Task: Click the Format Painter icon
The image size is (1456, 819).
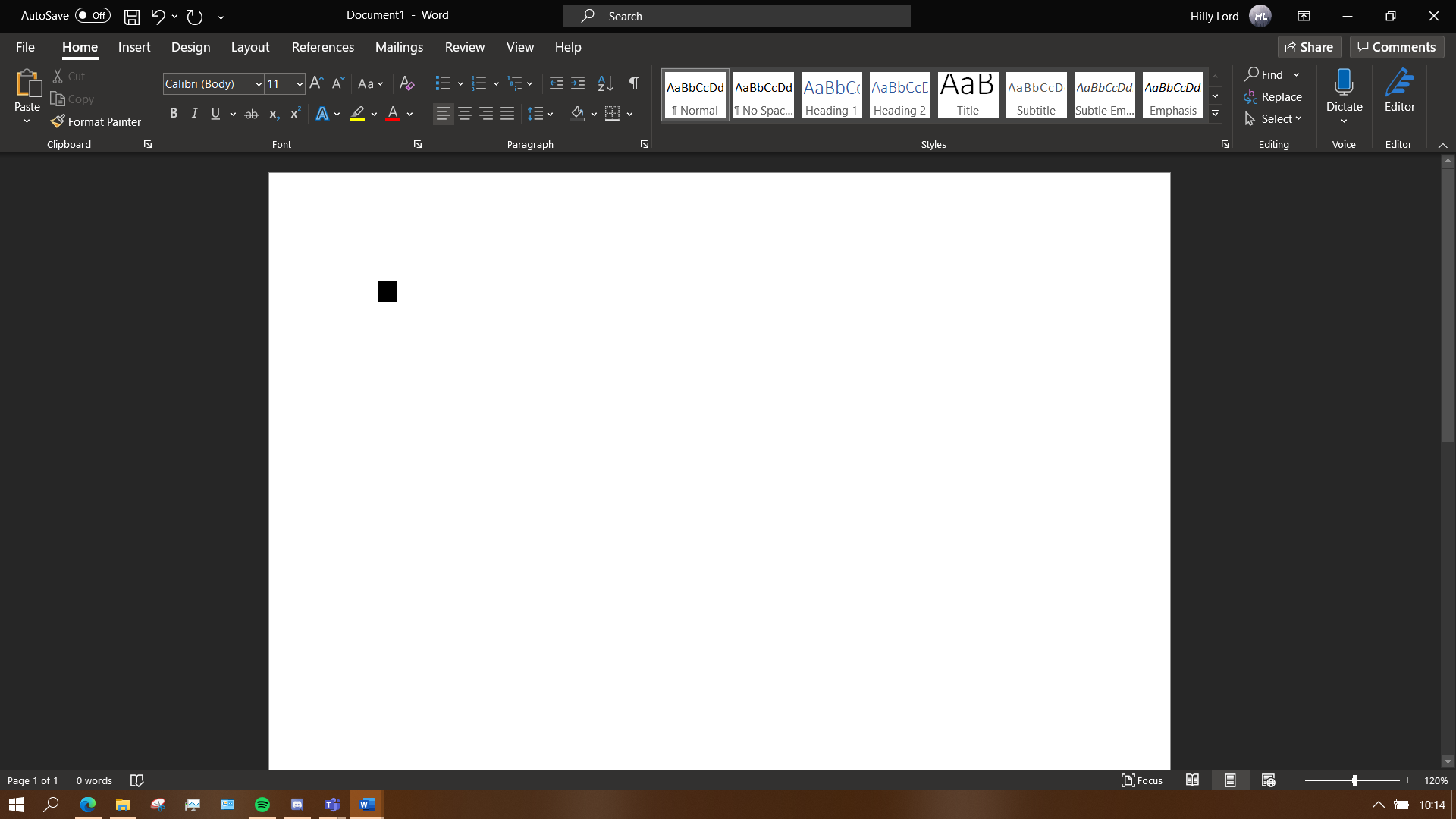Action: (96, 121)
